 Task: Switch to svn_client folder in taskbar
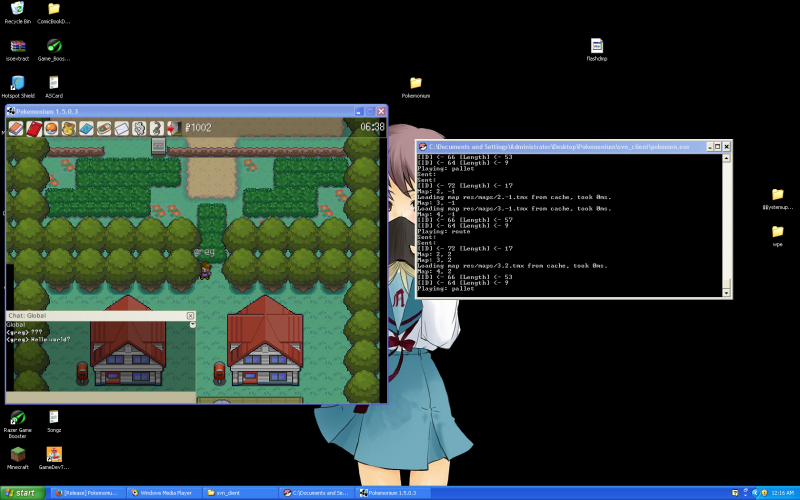click(238, 493)
